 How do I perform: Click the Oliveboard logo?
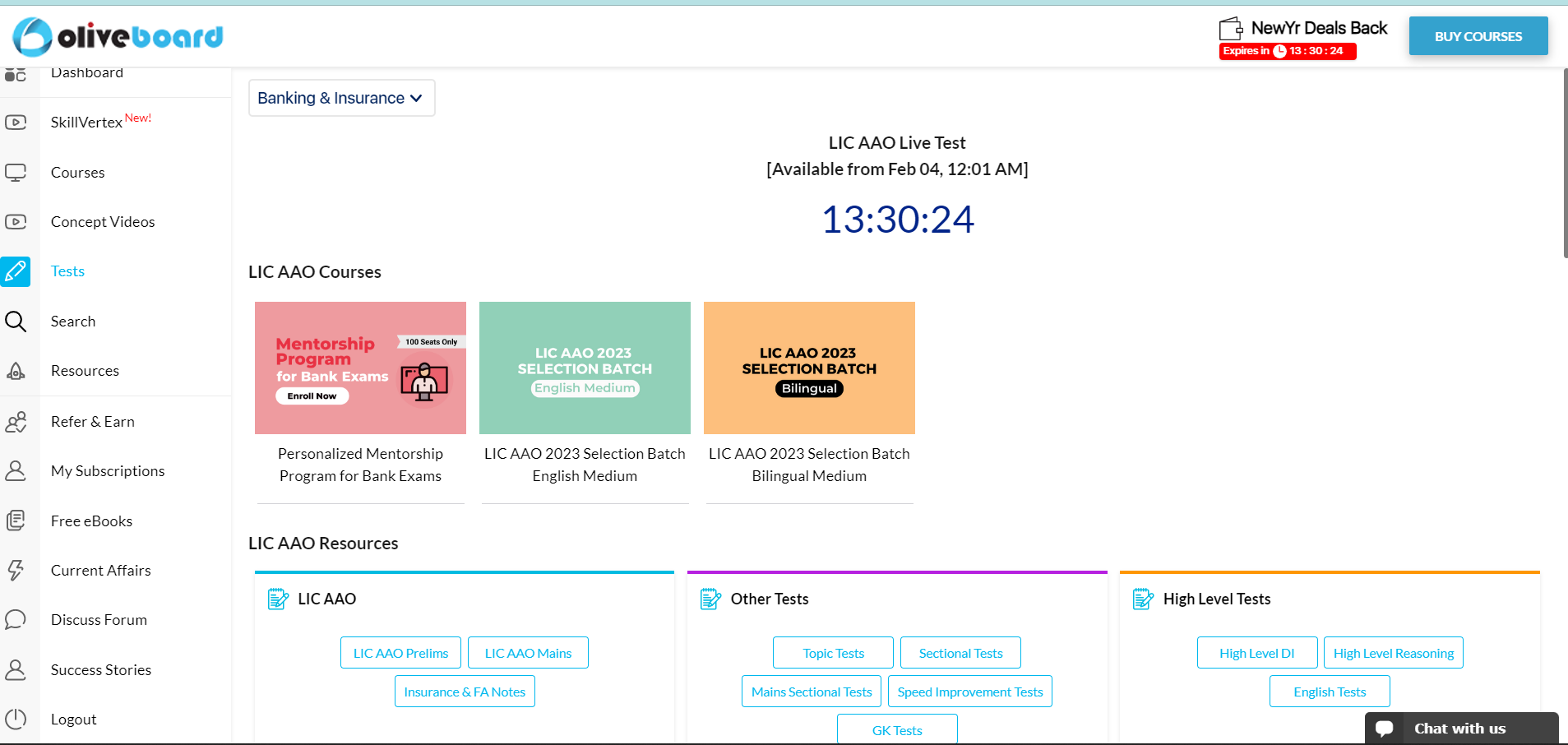point(117,36)
